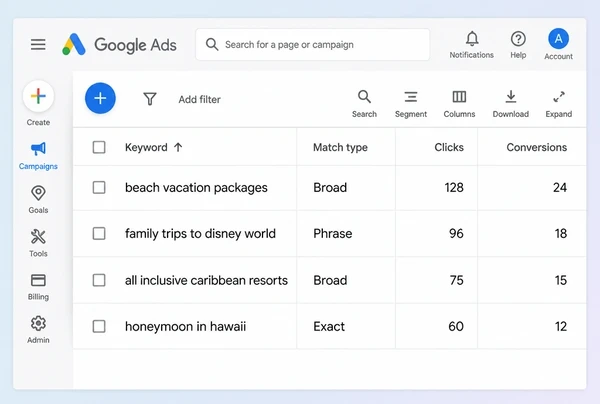This screenshot has height=404, width=600.
Task: Click the 60 clicks value
Action: 456,326
